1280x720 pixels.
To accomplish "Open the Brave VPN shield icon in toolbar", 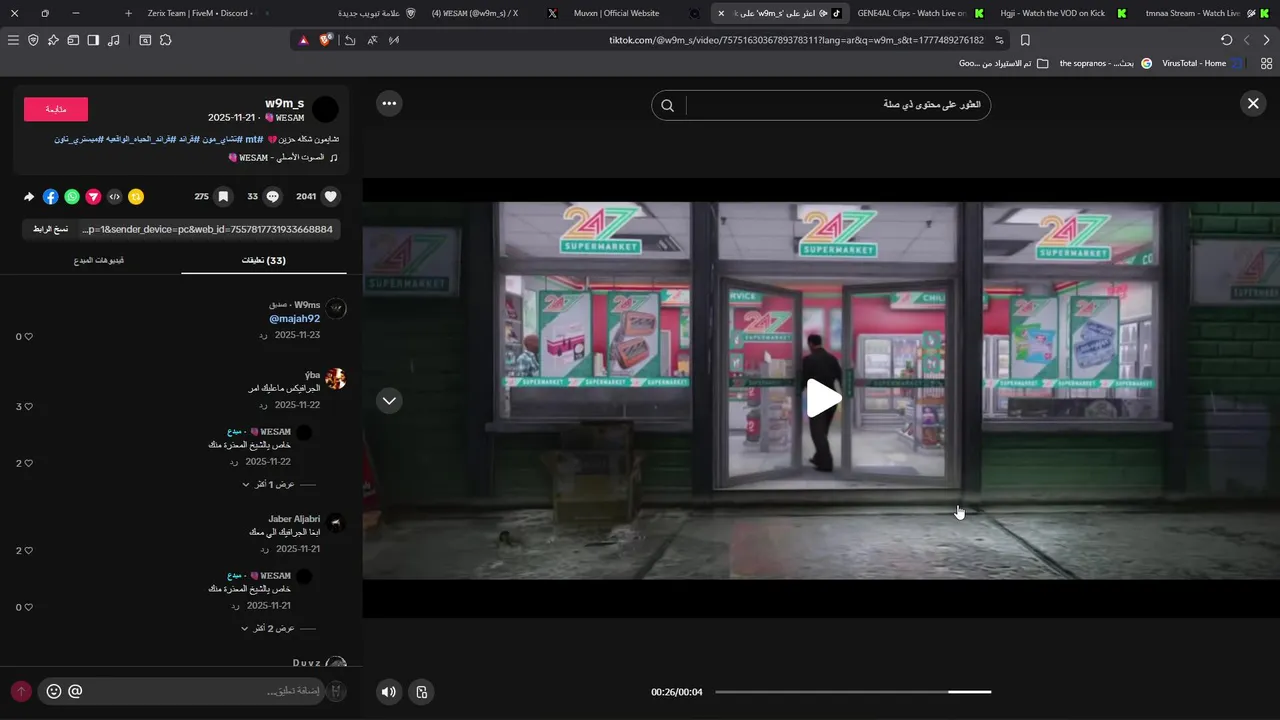I will point(33,40).
